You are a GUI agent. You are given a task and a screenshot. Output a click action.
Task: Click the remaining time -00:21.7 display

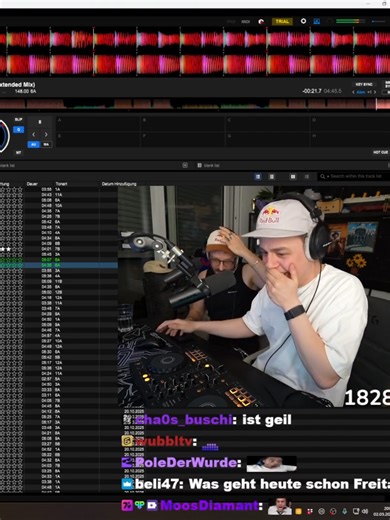(x=312, y=91)
